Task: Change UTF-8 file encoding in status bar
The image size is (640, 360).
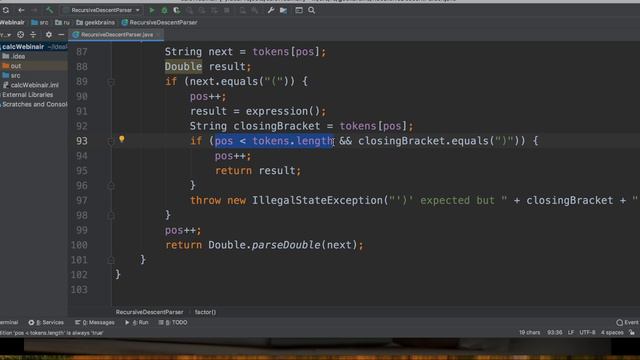Action: (x=587, y=333)
